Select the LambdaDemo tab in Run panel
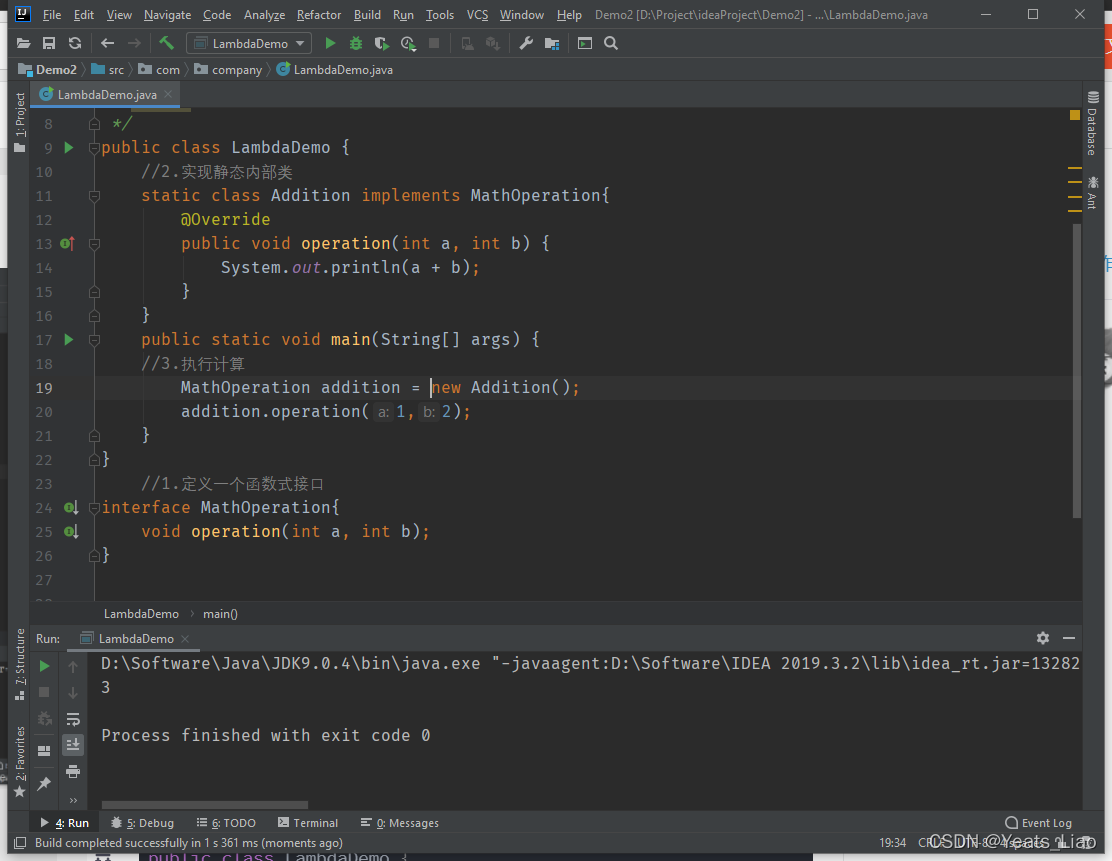This screenshot has height=861, width=1112. click(135, 638)
